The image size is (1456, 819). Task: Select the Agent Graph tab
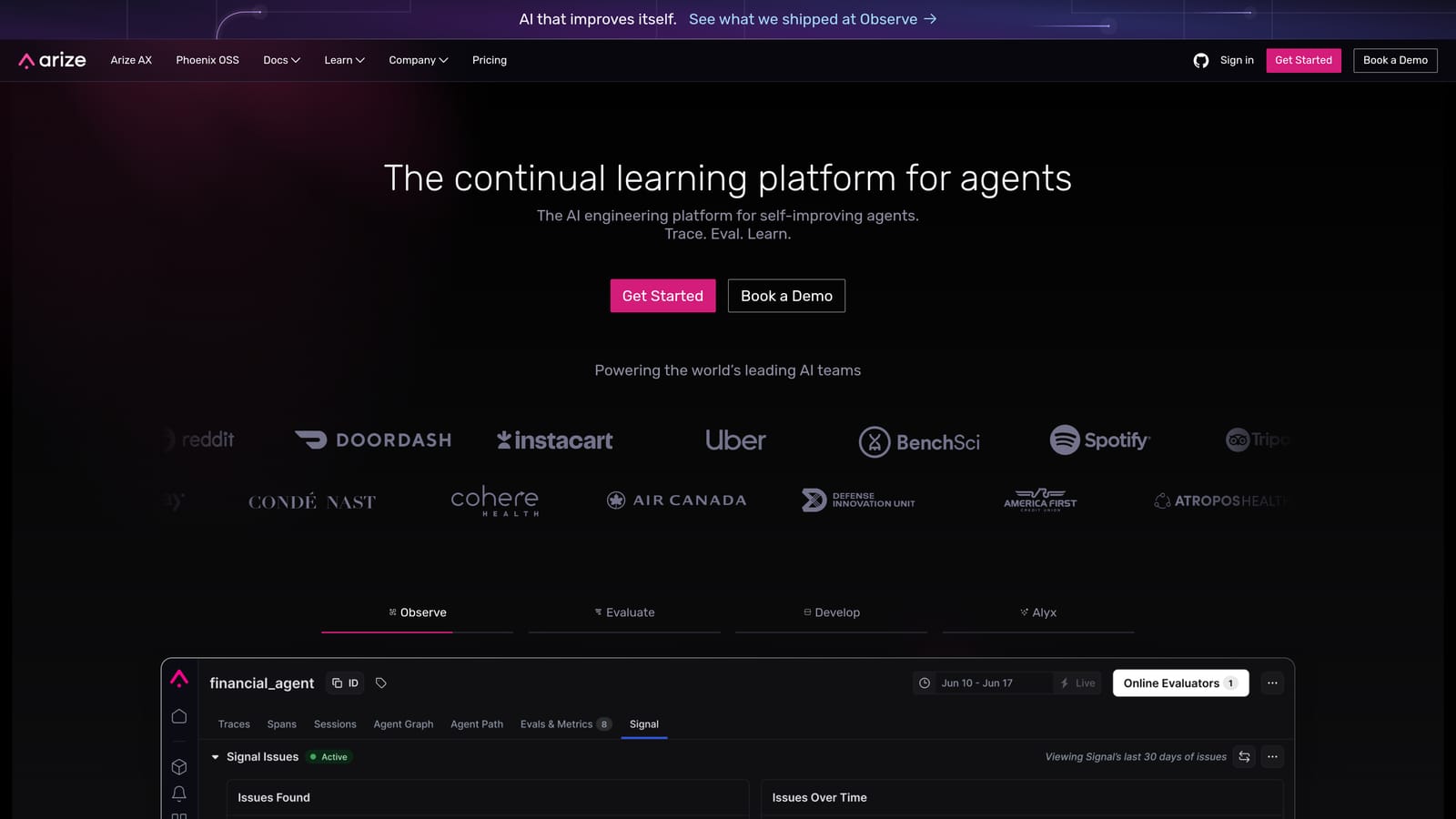click(x=403, y=724)
